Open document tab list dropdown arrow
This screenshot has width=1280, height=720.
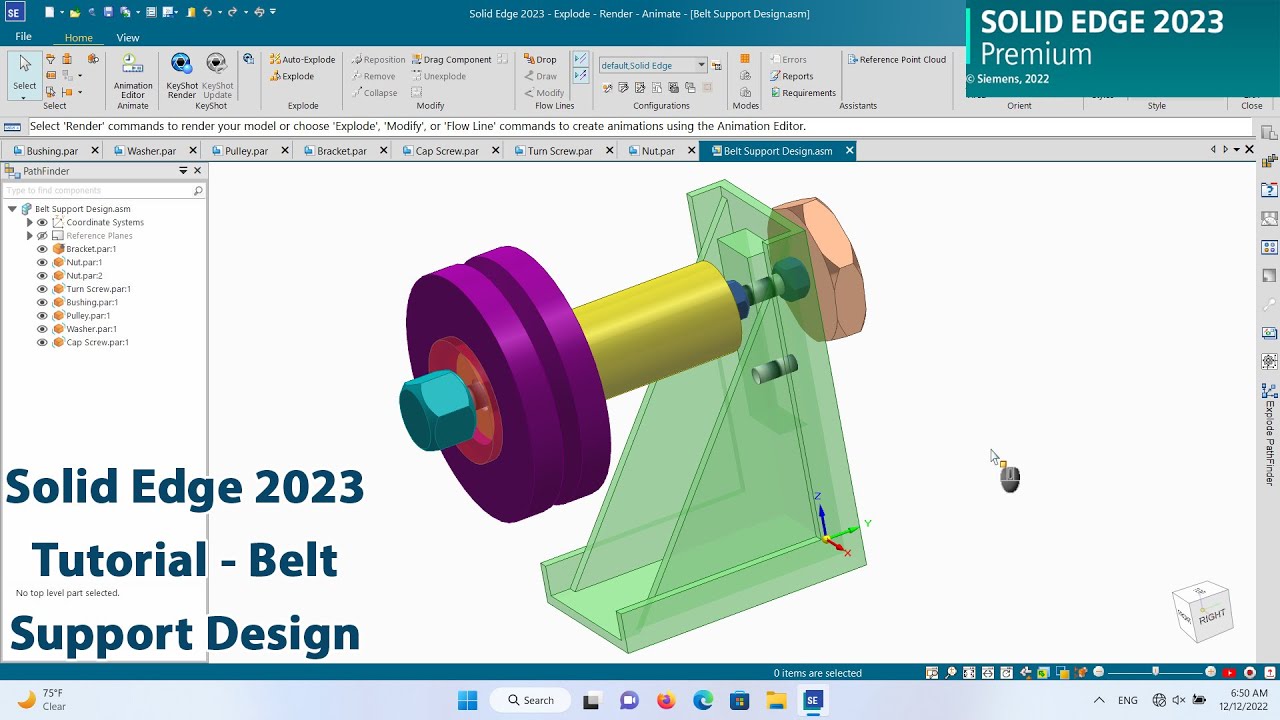pos(1236,150)
